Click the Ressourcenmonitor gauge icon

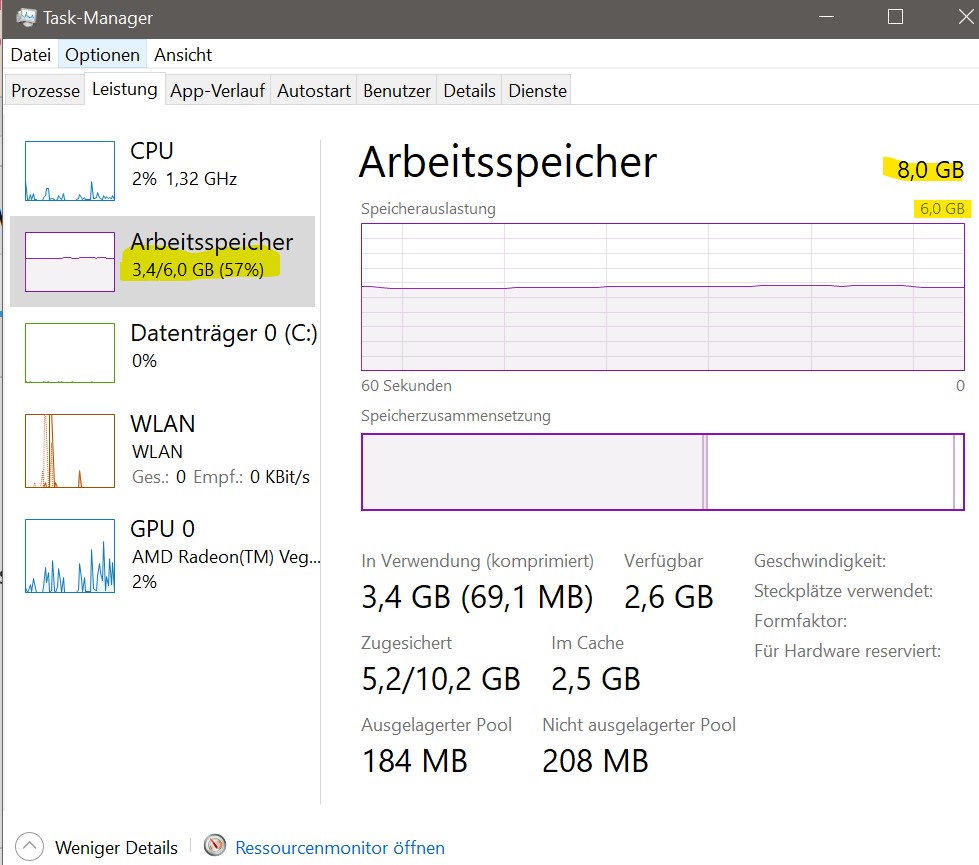click(215, 846)
